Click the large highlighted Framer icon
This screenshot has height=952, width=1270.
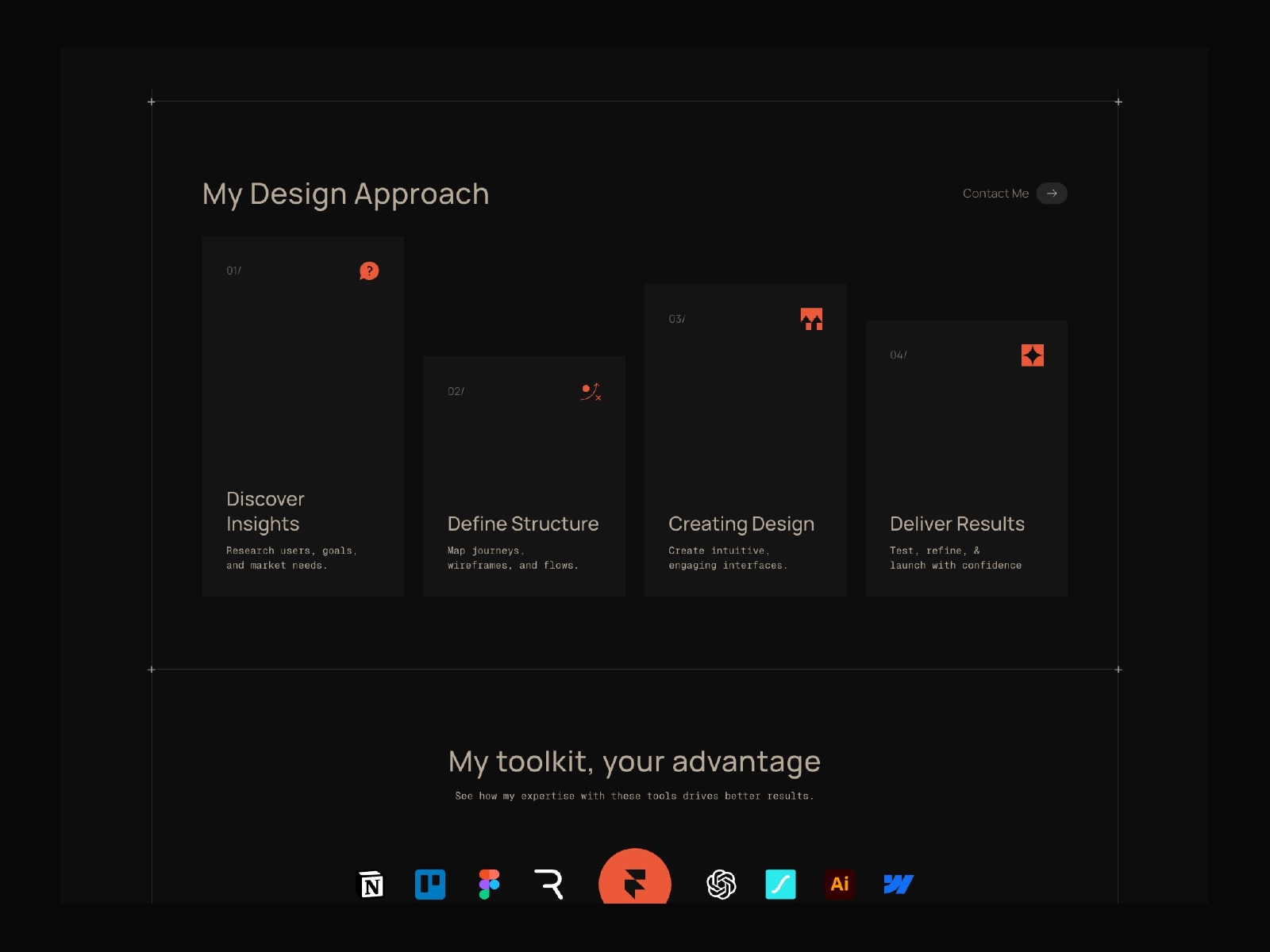click(634, 882)
